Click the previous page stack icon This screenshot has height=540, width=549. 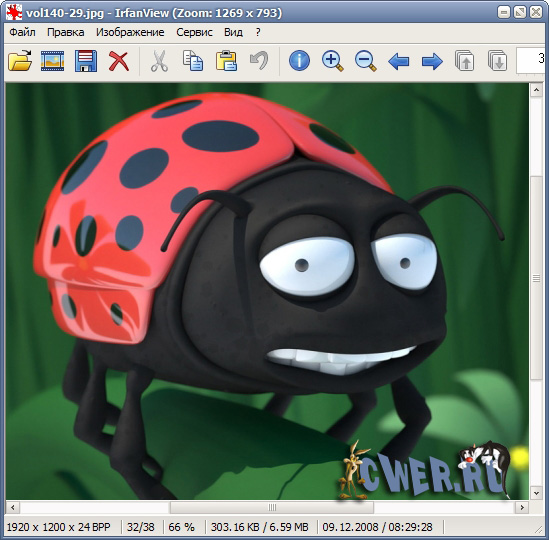[464, 61]
